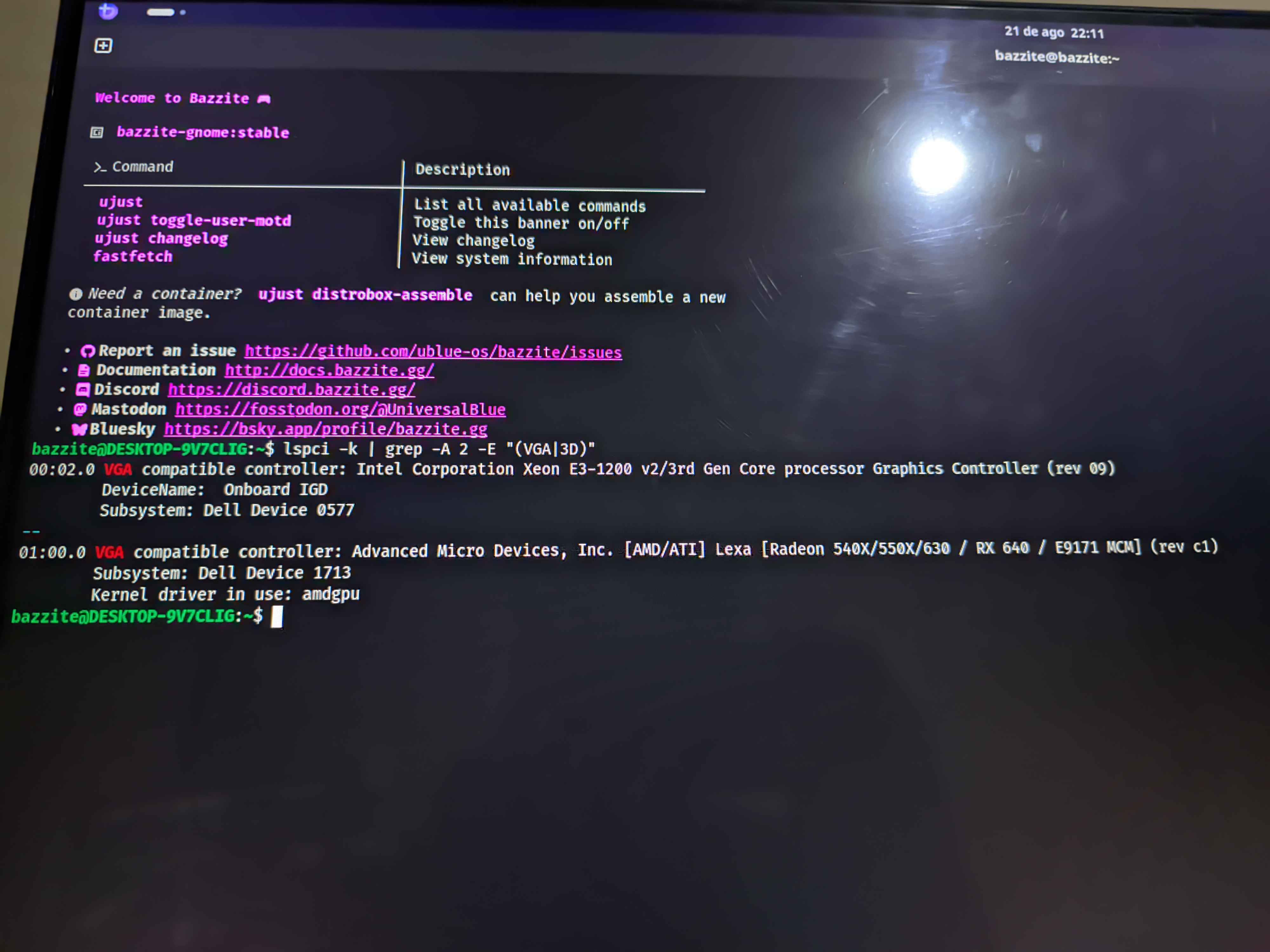Open the fosstodon.org/@UniversalBlue link
The image size is (1270, 952).
click(340, 409)
